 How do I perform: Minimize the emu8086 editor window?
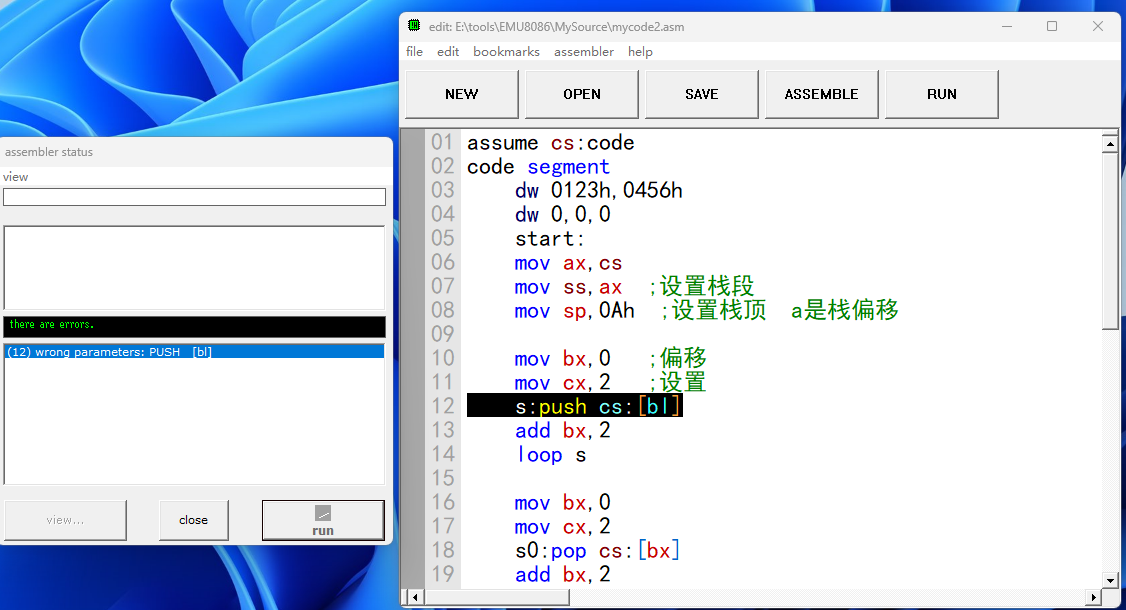pos(1007,27)
